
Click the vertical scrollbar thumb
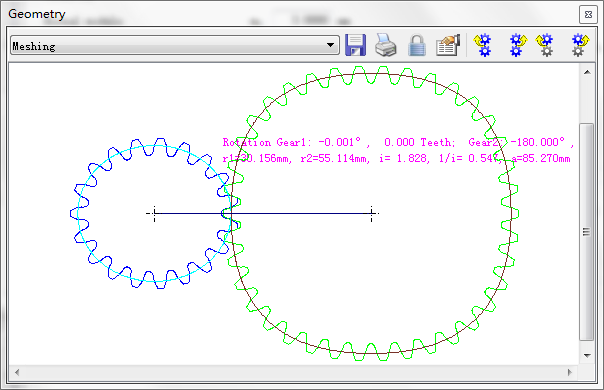(586, 232)
